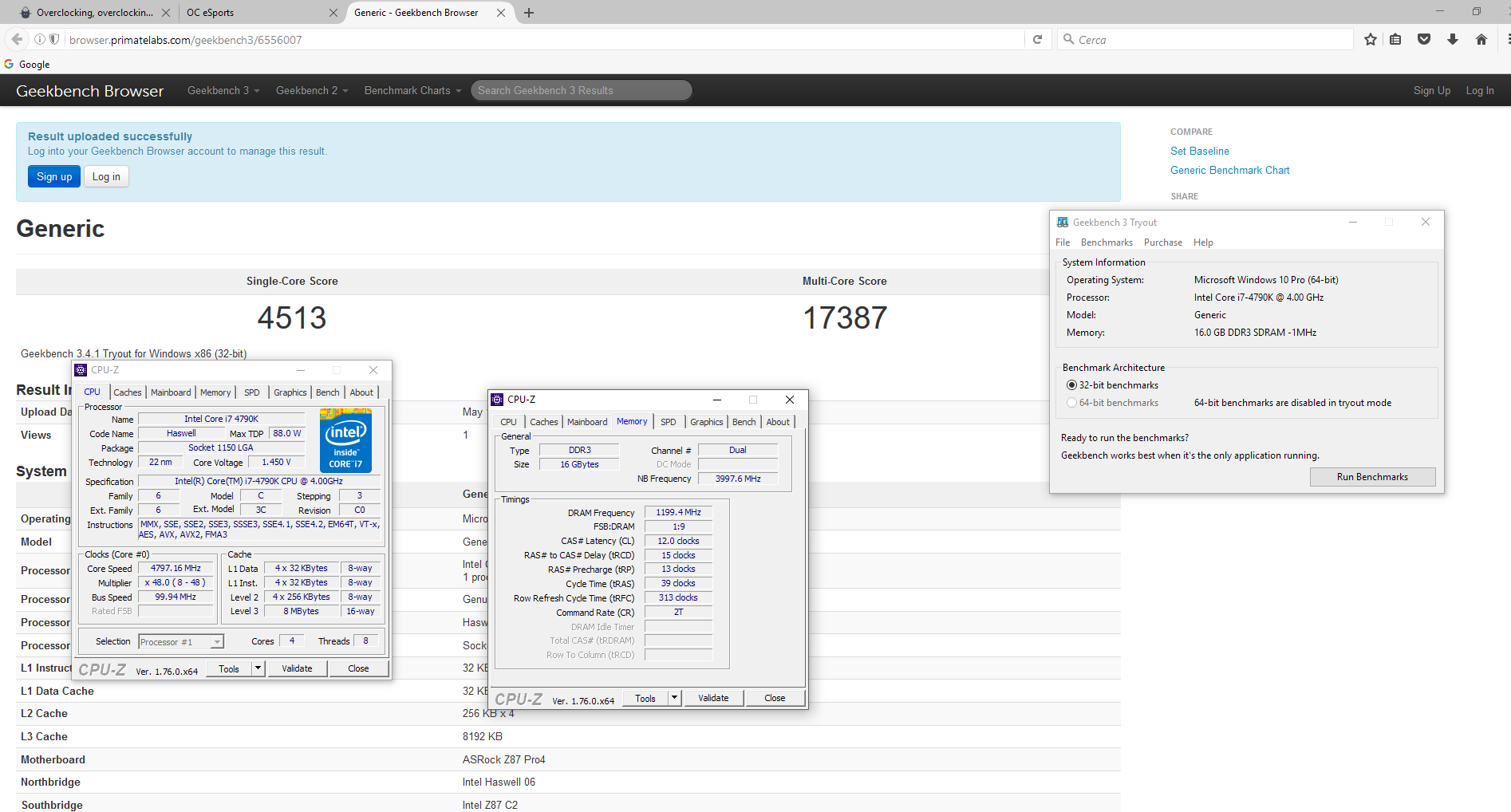Open the File menu in Geekbench Tryout
Image resolution: width=1511 pixels, height=812 pixels.
pyautogui.click(x=1063, y=242)
